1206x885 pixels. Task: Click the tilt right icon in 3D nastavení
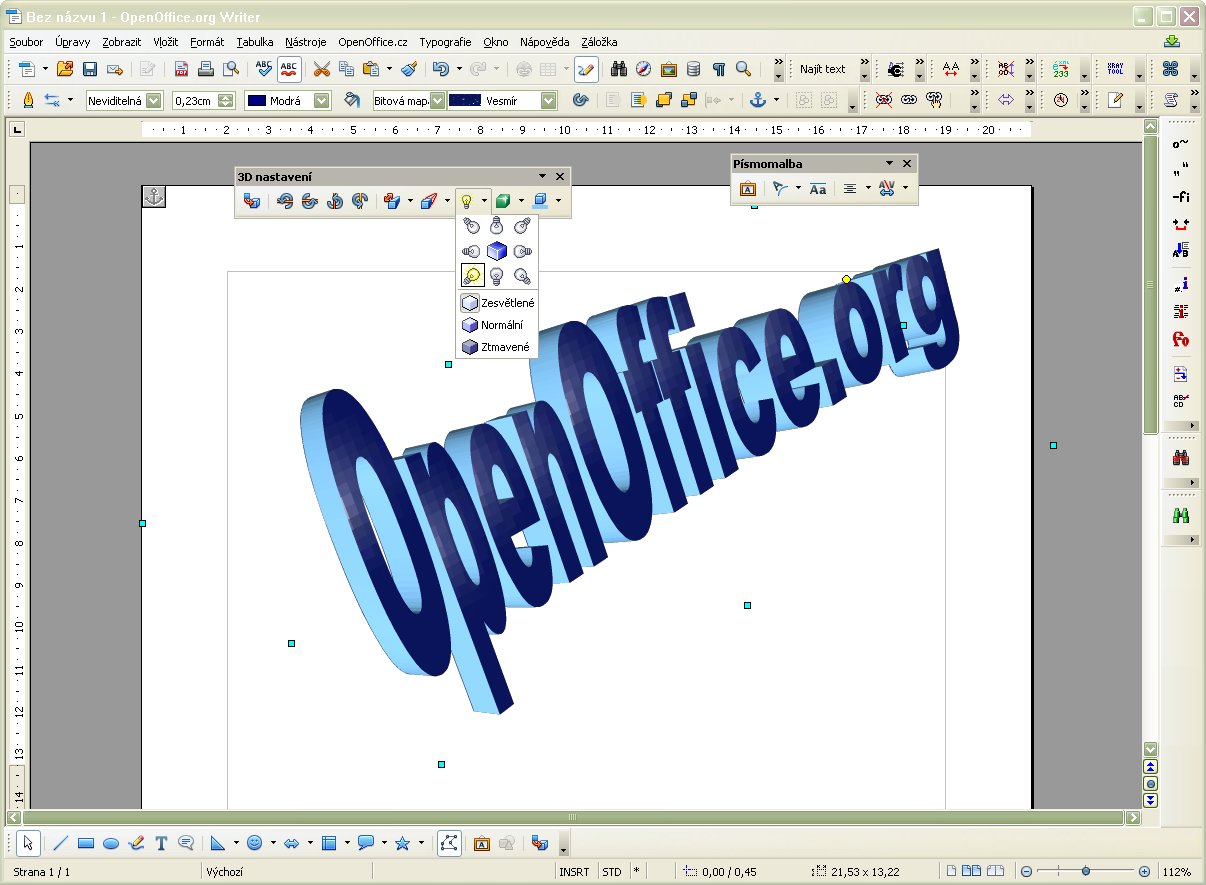coord(359,201)
